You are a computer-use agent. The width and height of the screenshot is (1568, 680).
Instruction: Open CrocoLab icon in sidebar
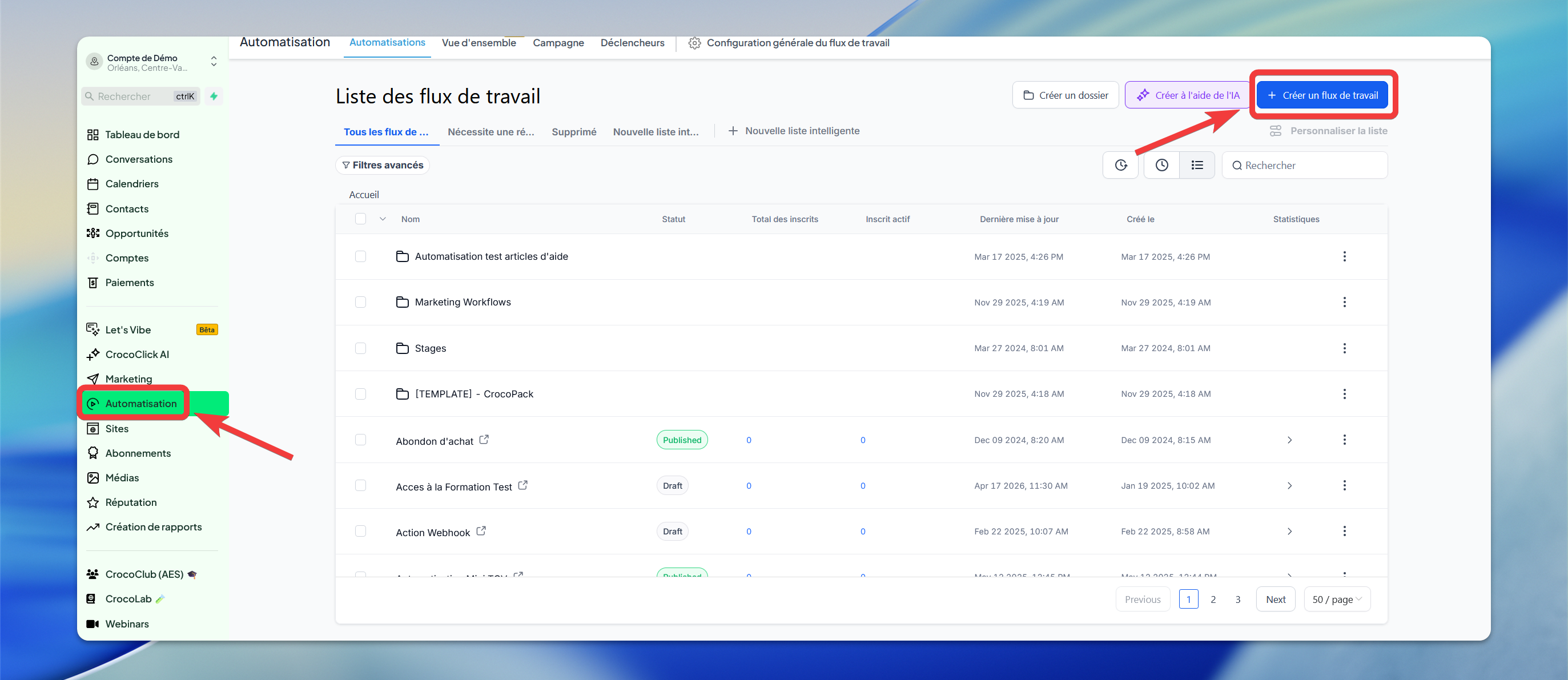click(91, 599)
